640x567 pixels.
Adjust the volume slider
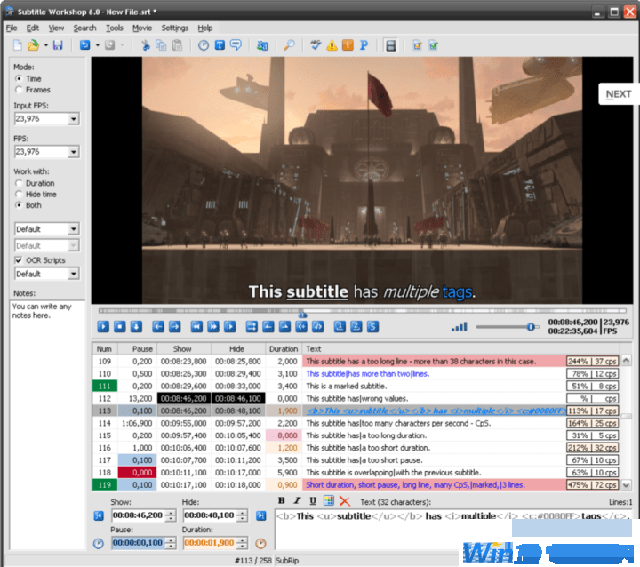531,326
